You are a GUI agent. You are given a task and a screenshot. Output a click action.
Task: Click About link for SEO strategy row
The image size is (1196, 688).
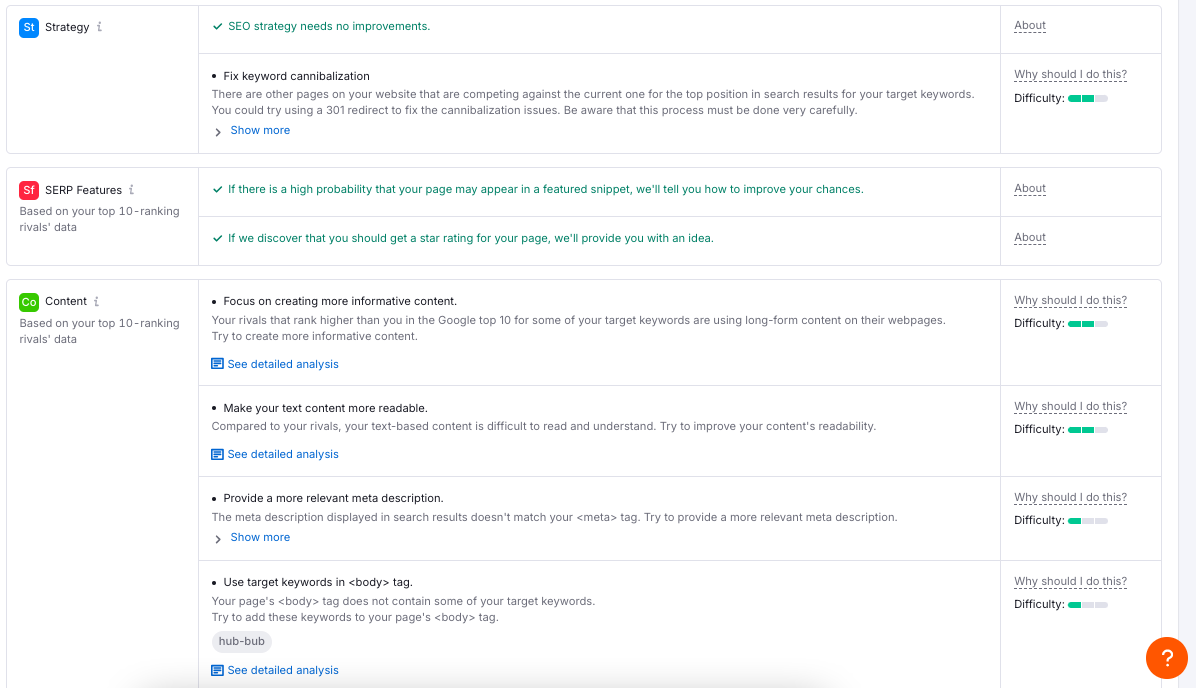click(1029, 26)
